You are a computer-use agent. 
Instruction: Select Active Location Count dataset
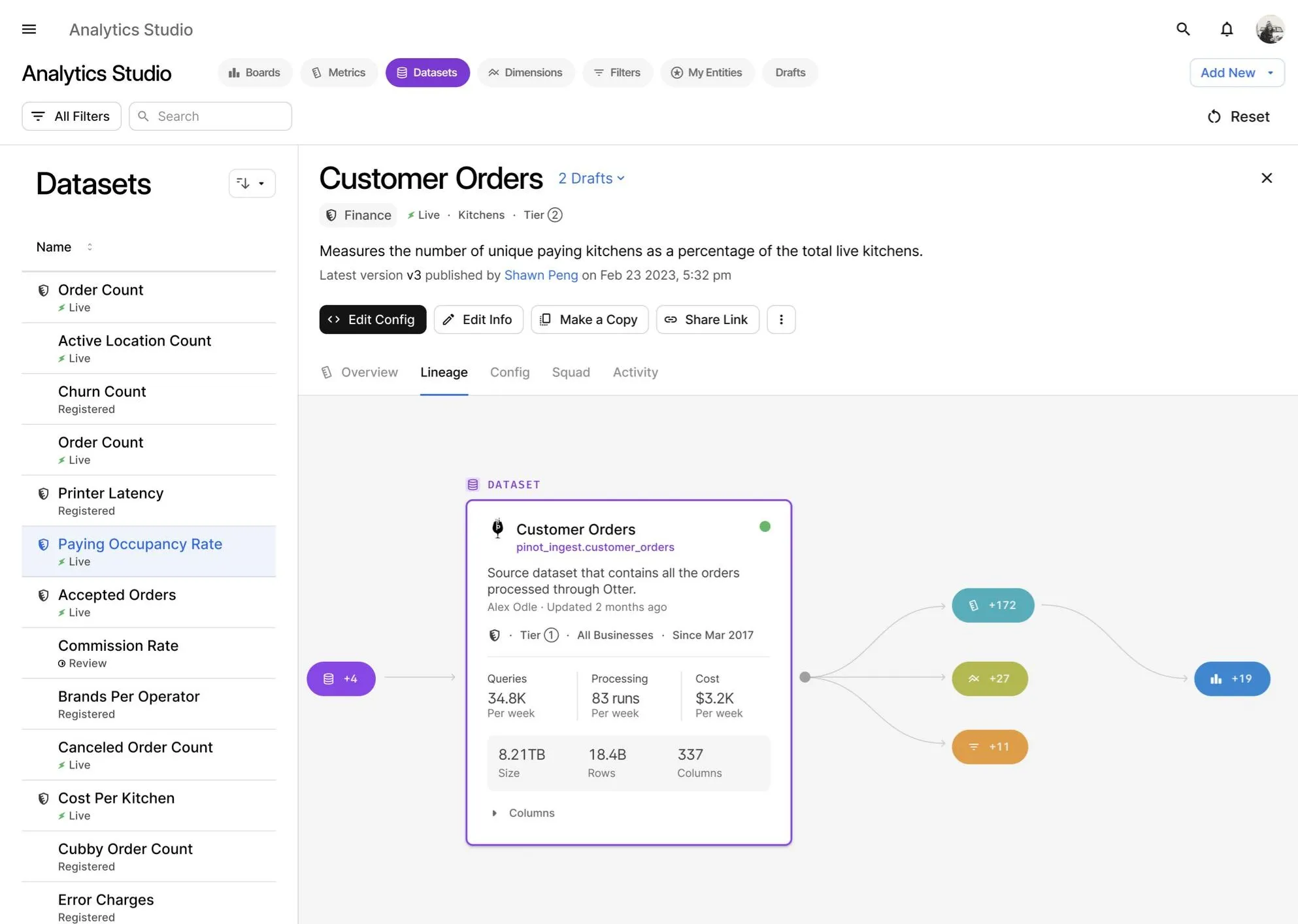[148, 348]
